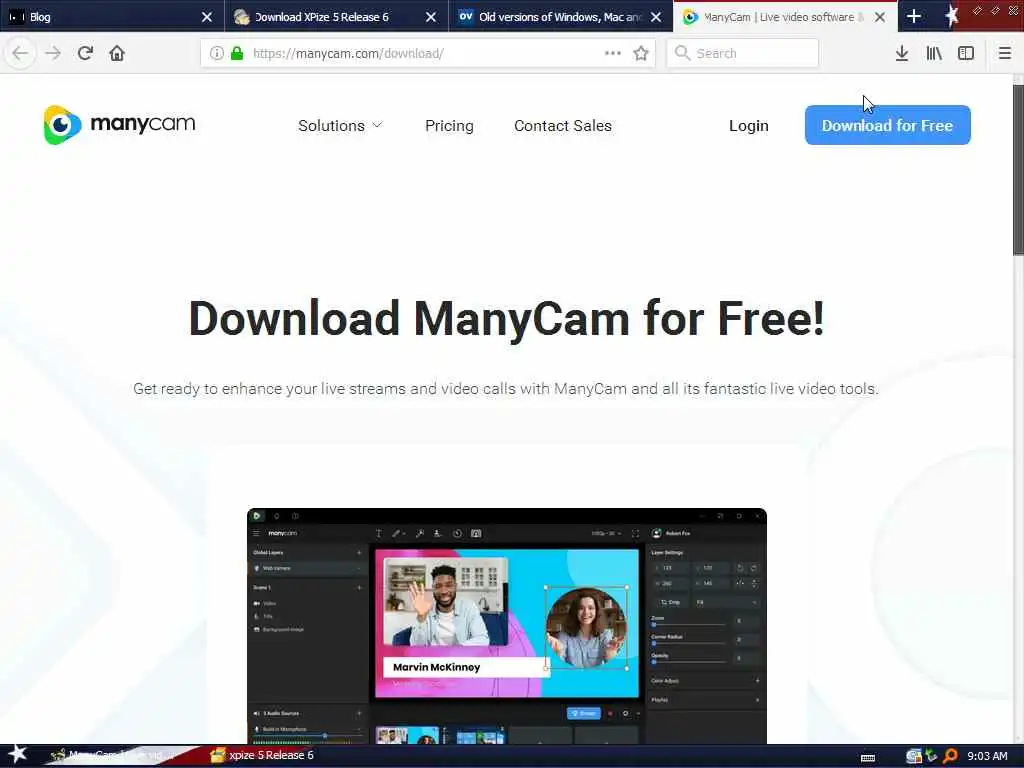This screenshot has height=768, width=1024.
Task: Click the orange magnifier tray icon
Action: [x=950, y=756]
